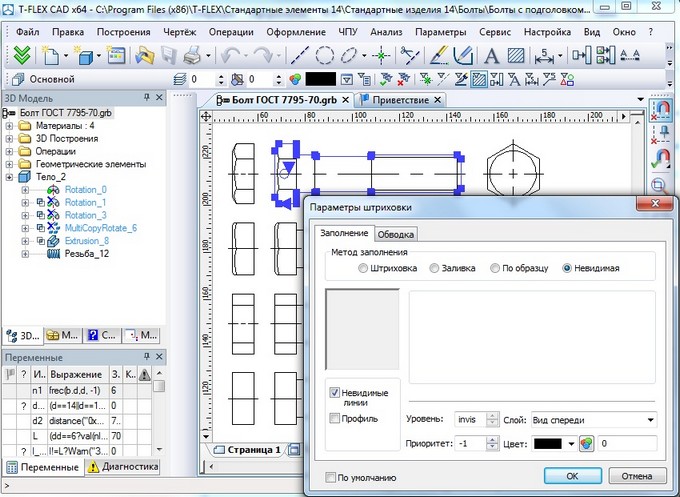Screen dimensions: 680x497
Task: Expand the Extrusion_8 node
Action: click(x=25, y=241)
